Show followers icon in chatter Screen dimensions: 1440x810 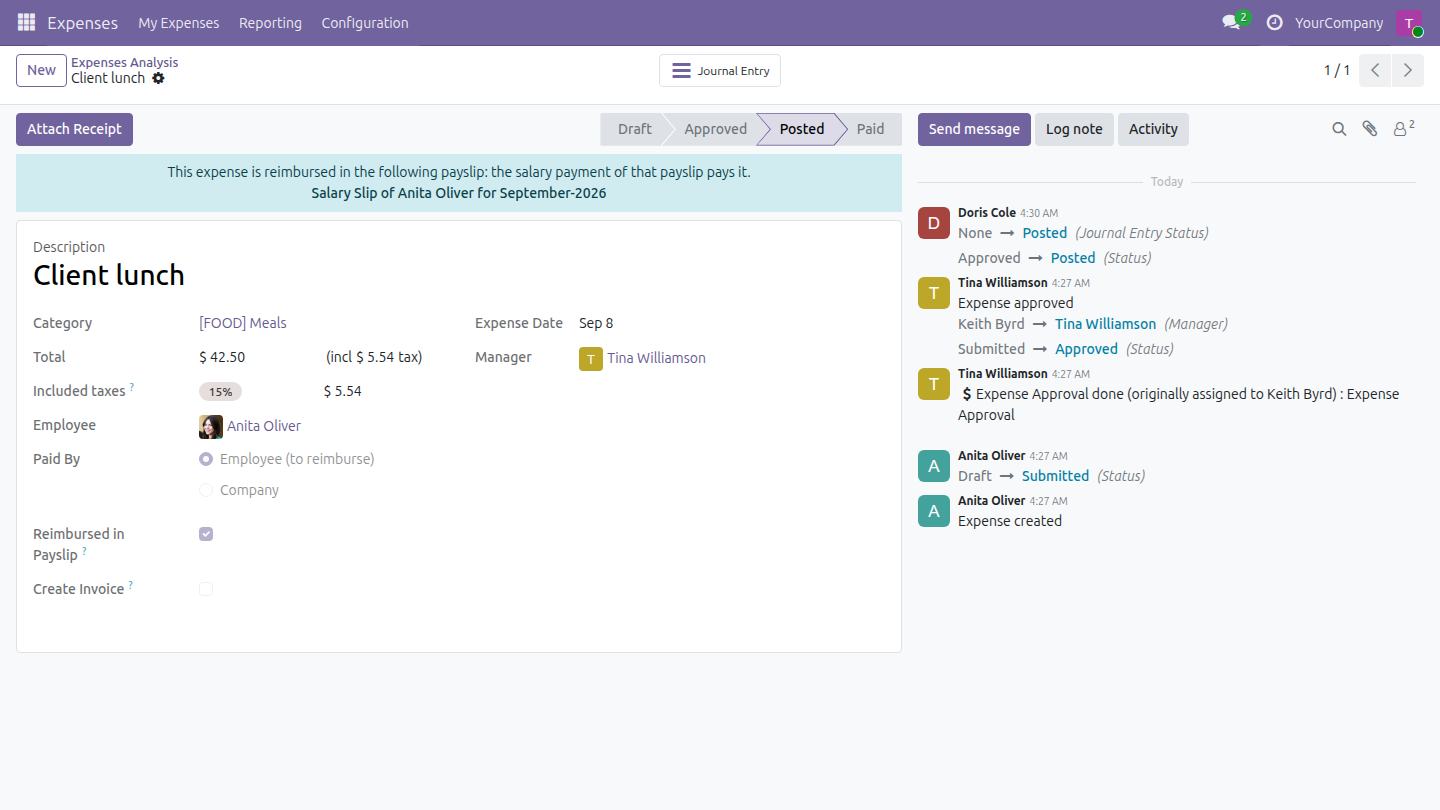[1404, 128]
